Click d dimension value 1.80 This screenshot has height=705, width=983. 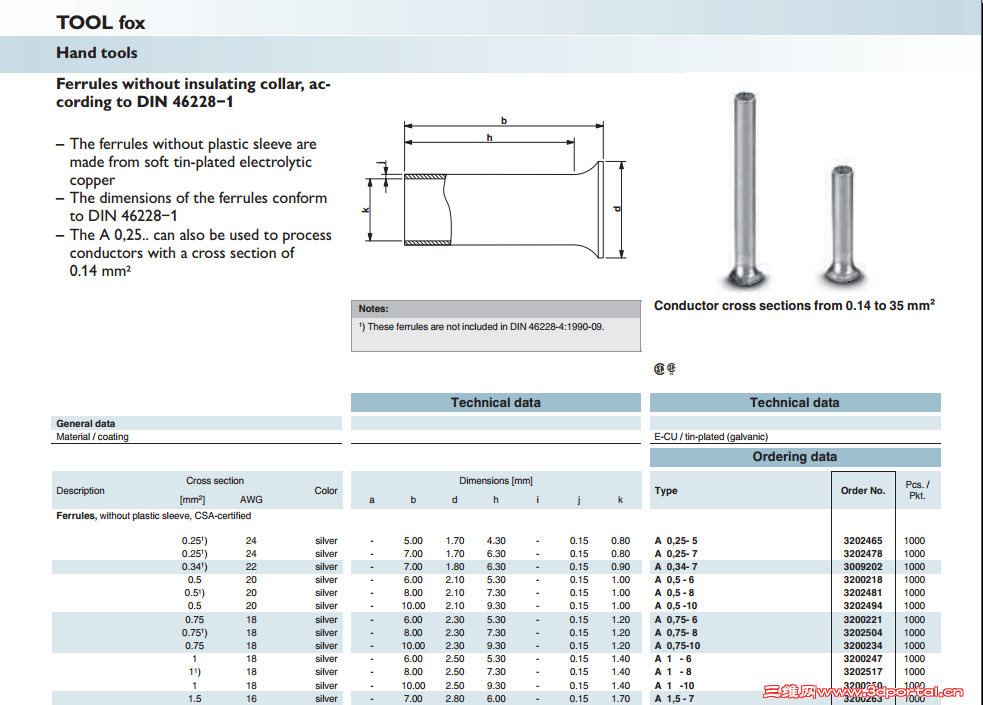tap(455, 567)
